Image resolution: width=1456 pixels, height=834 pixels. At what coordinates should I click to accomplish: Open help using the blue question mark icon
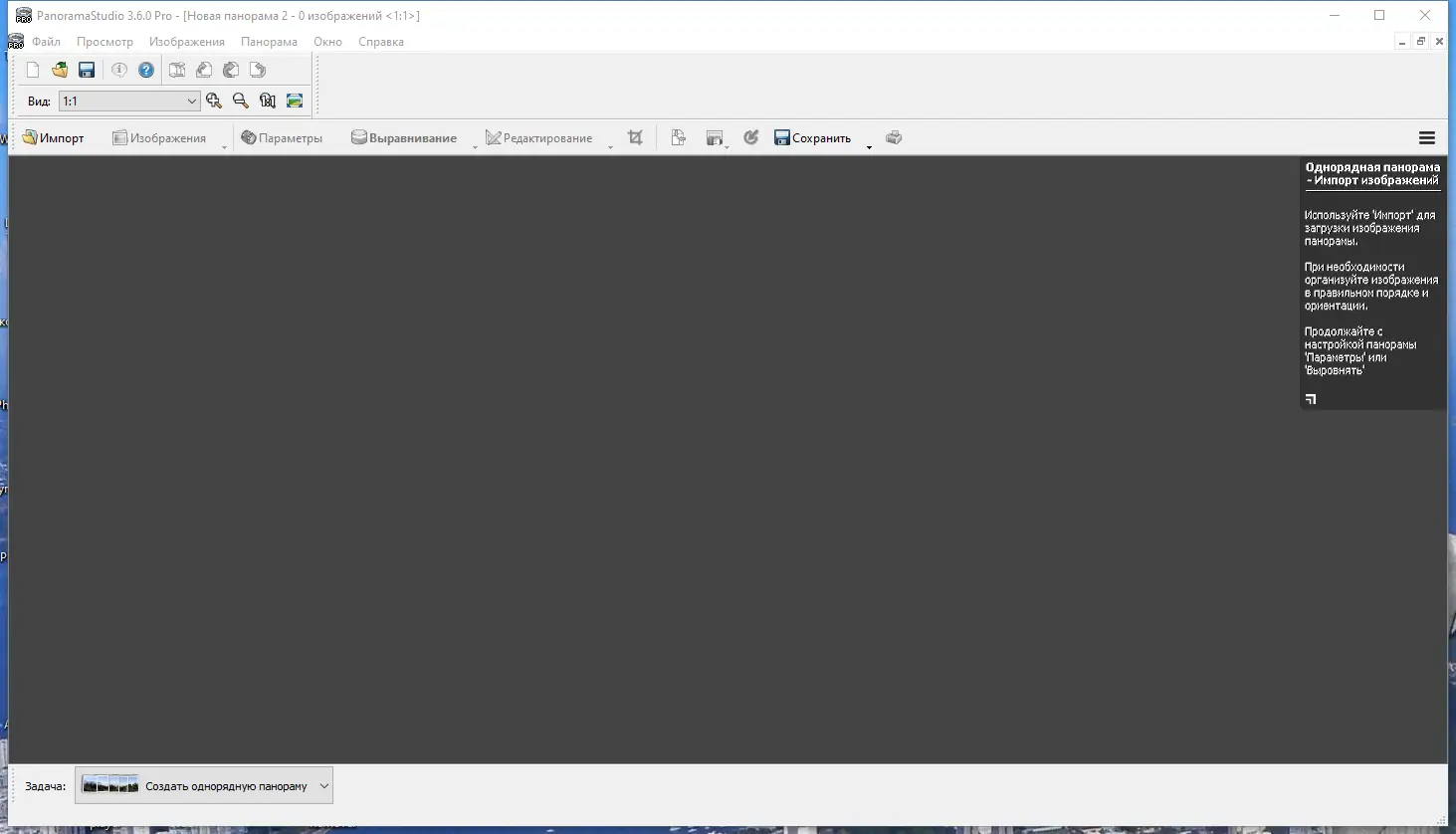[145, 69]
